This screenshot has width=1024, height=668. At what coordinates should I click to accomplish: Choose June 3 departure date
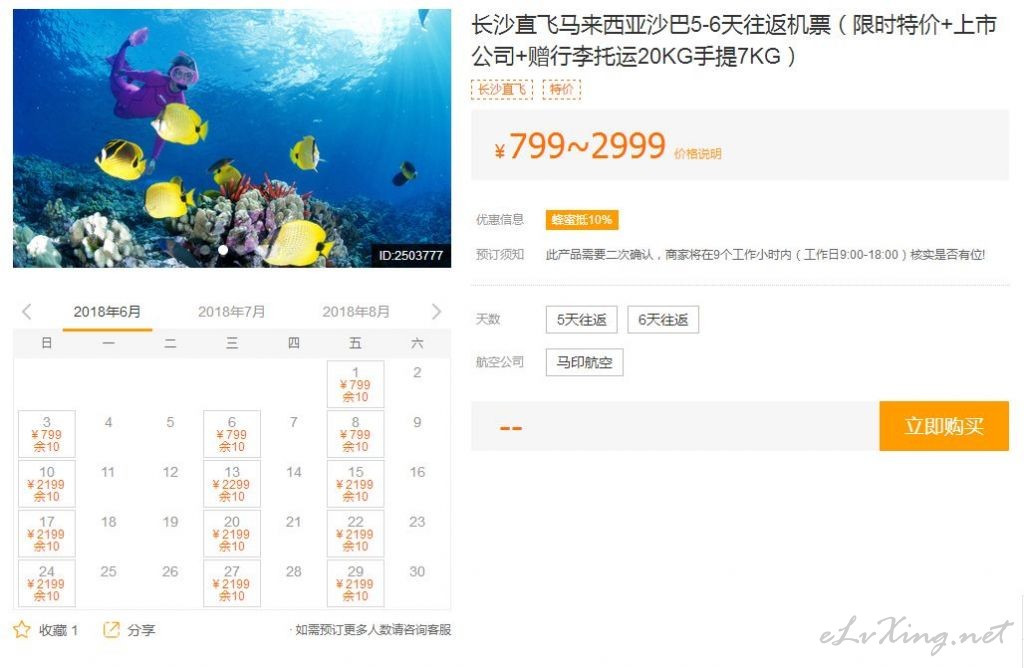click(x=47, y=434)
